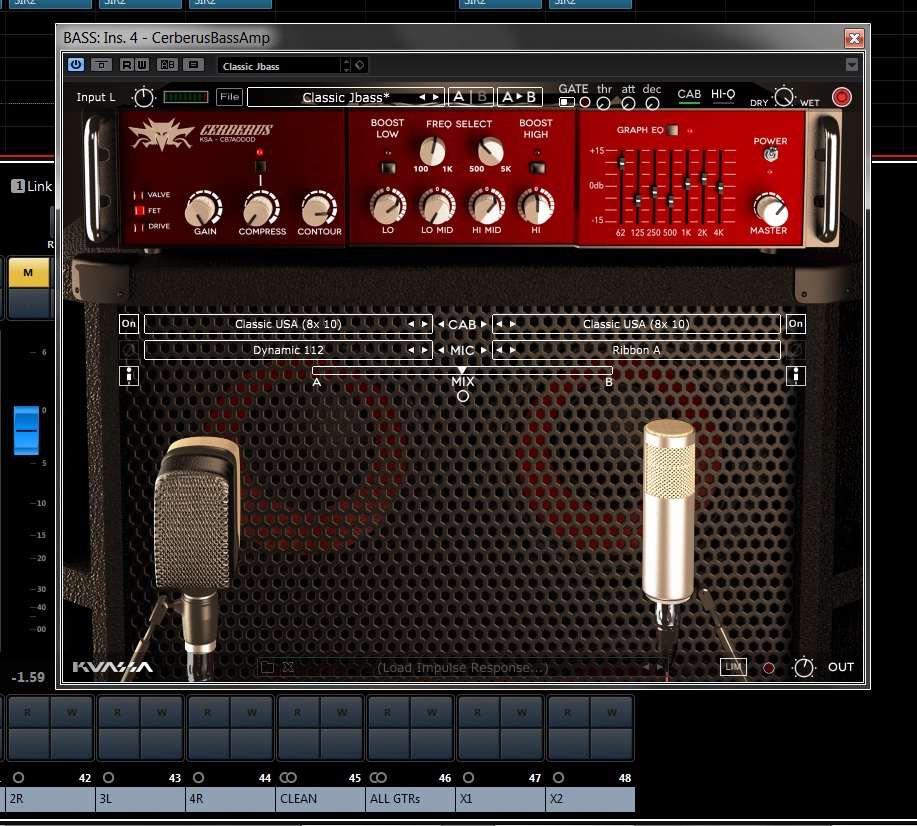Click the 1K graphic EQ slider
Viewport: 917px width, 826px height.
pos(688,184)
